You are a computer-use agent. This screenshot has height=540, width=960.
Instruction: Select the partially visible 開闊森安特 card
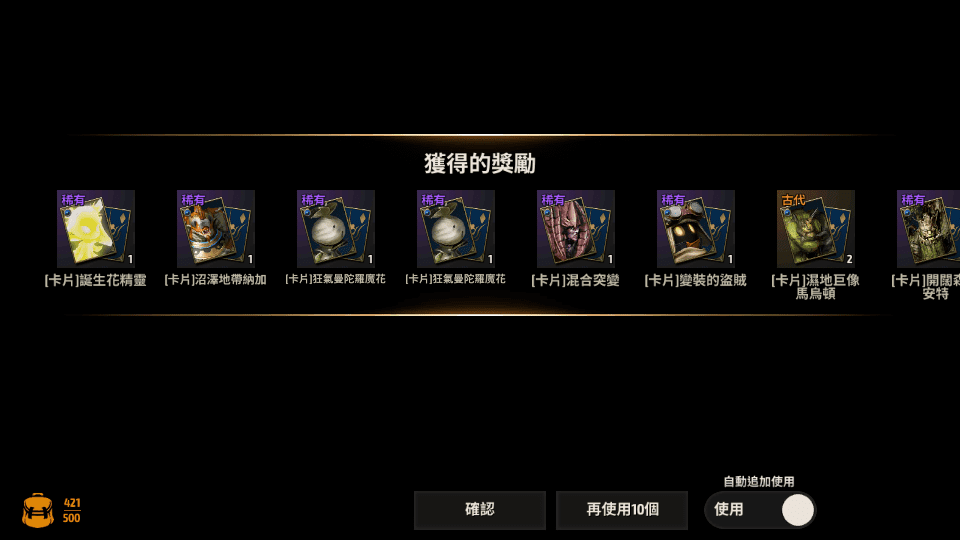(928, 228)
